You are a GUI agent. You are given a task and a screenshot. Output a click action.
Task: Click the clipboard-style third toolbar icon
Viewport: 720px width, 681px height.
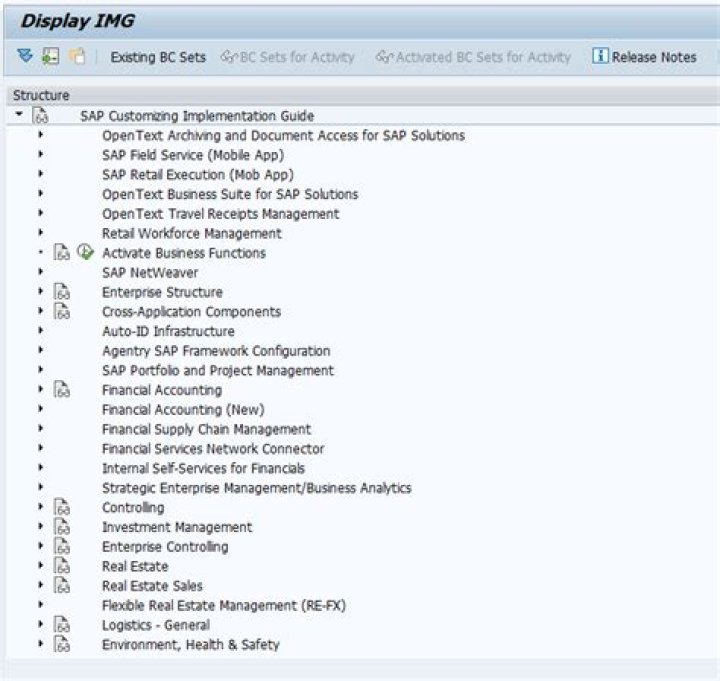pos(77,56)
